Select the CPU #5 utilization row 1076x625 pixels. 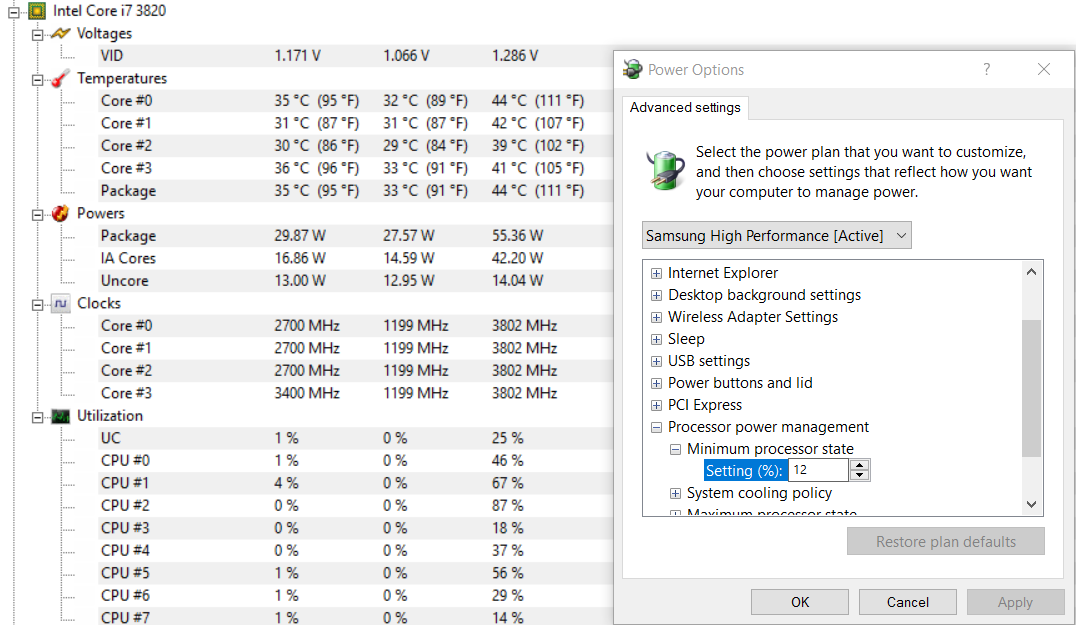click(x=355, y=573)
